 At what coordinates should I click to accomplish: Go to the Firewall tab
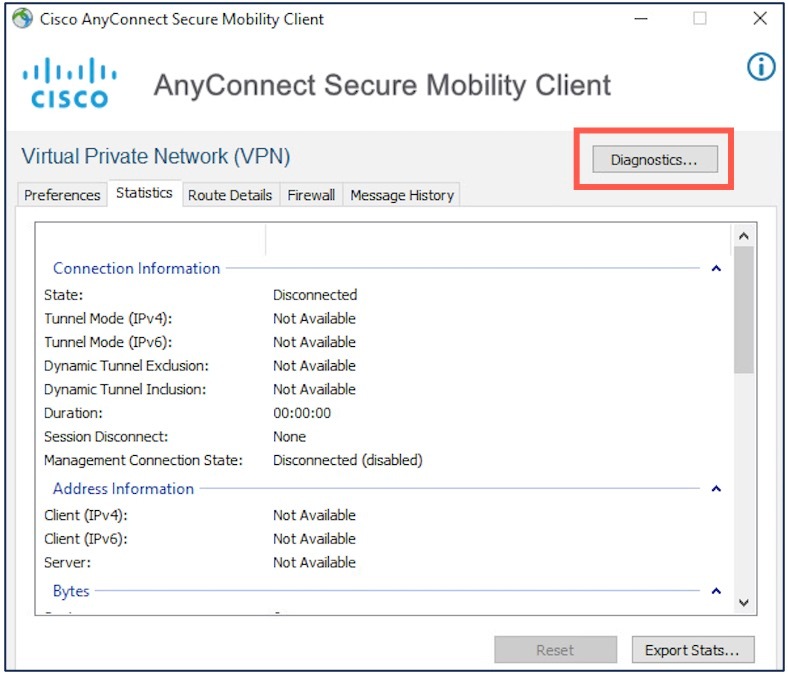coord(311,195)
